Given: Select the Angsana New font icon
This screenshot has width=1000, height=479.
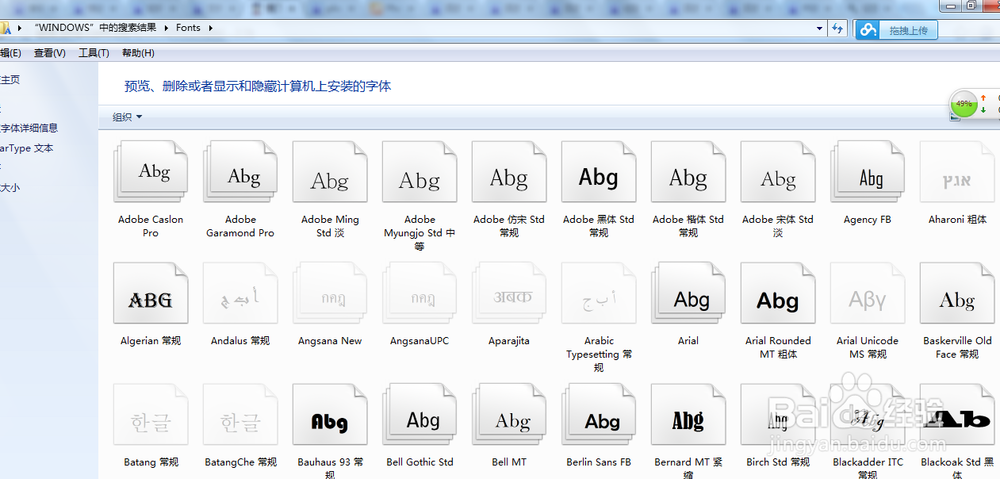Looking at the screenshot, I should pos(330,293).
